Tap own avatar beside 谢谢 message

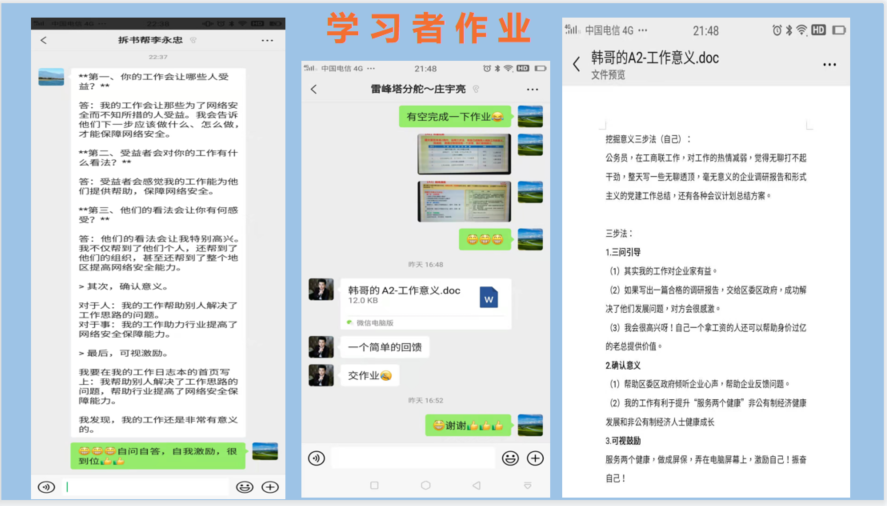click(530, 425)
